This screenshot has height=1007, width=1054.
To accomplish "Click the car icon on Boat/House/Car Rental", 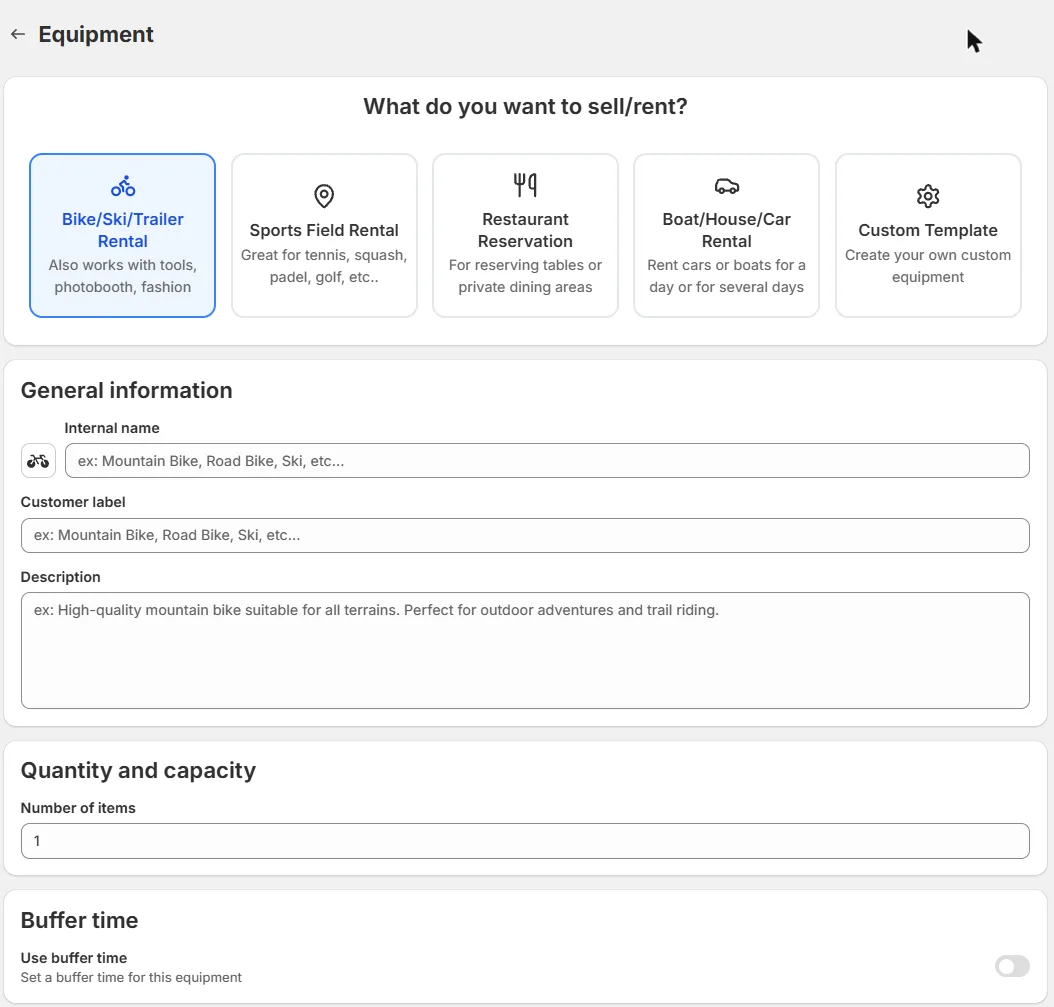I will (727, 186).
